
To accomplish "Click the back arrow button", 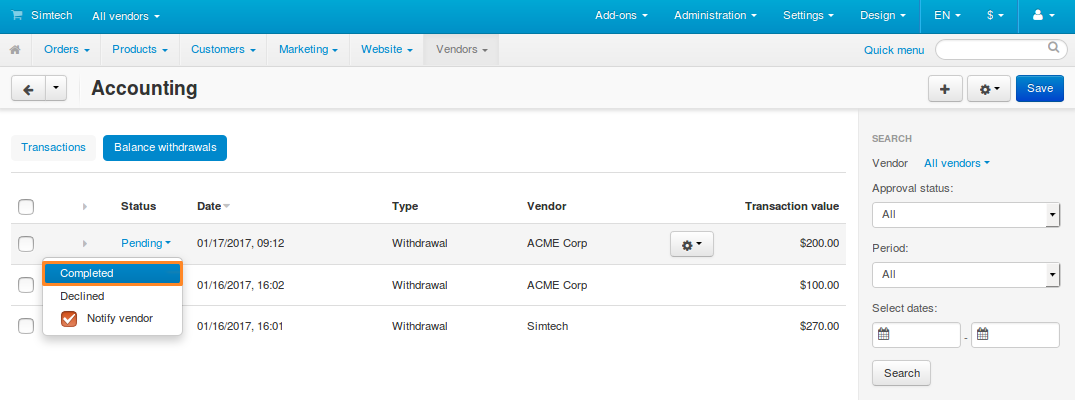I will click(x=28, y=89).
